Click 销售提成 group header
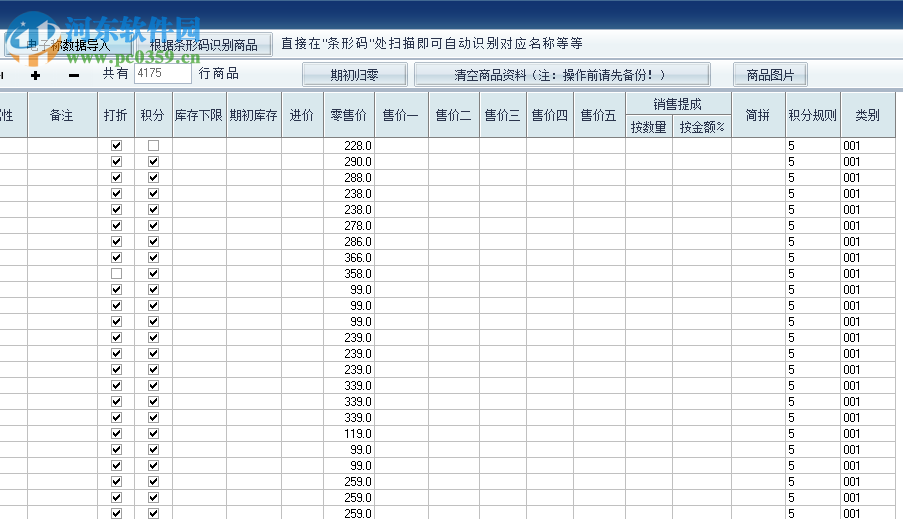This screenshot has width=903, height=519. [678, 104]
